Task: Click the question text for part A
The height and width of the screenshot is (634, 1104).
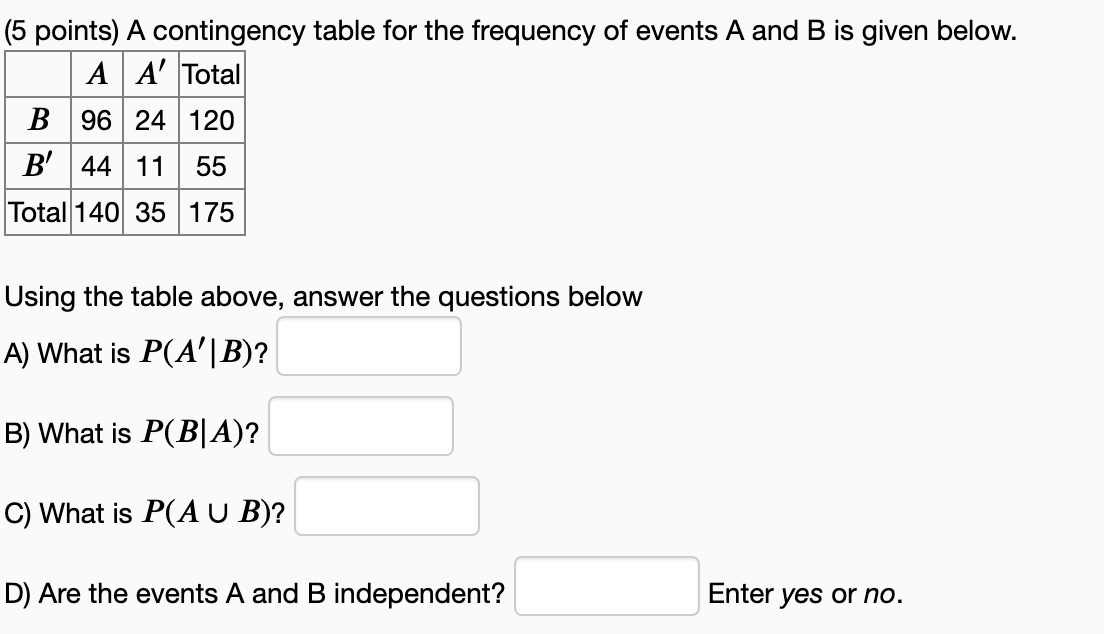Action: pos(135,350)
